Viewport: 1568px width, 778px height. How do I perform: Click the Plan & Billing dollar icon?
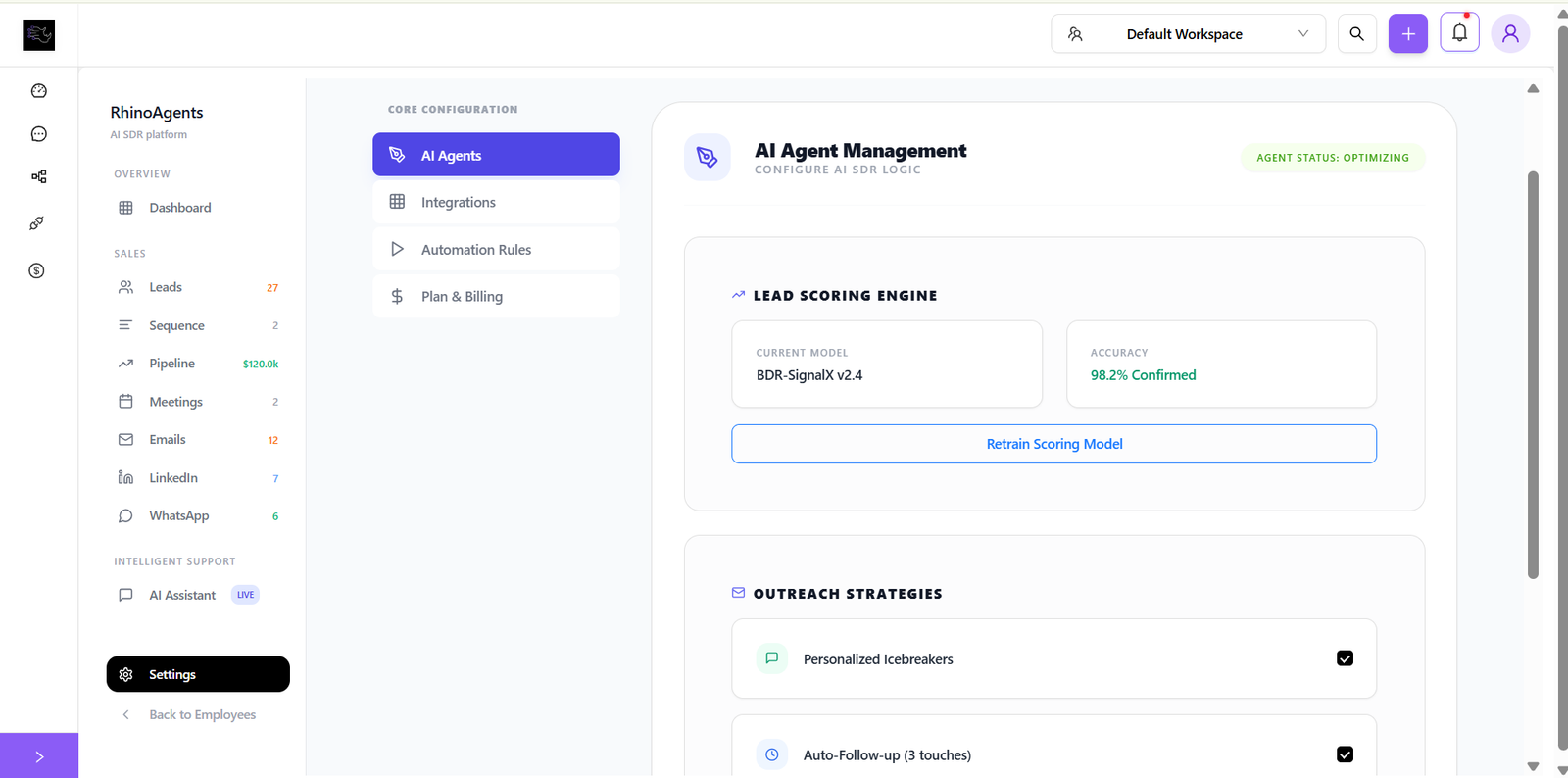click(397, 296)
